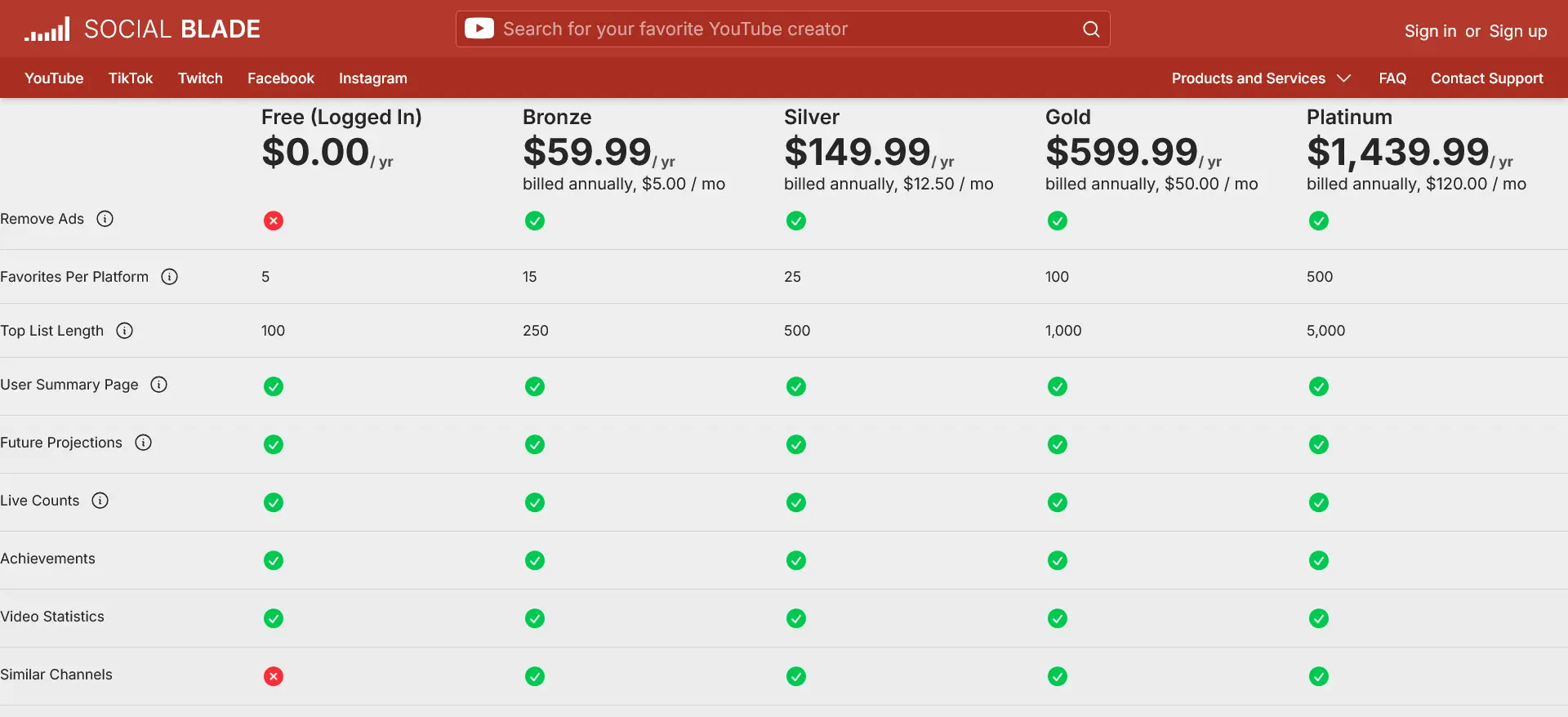Click the Achievements row label
Viewport: 1568px width, 717px height.
tap(47, 559)
